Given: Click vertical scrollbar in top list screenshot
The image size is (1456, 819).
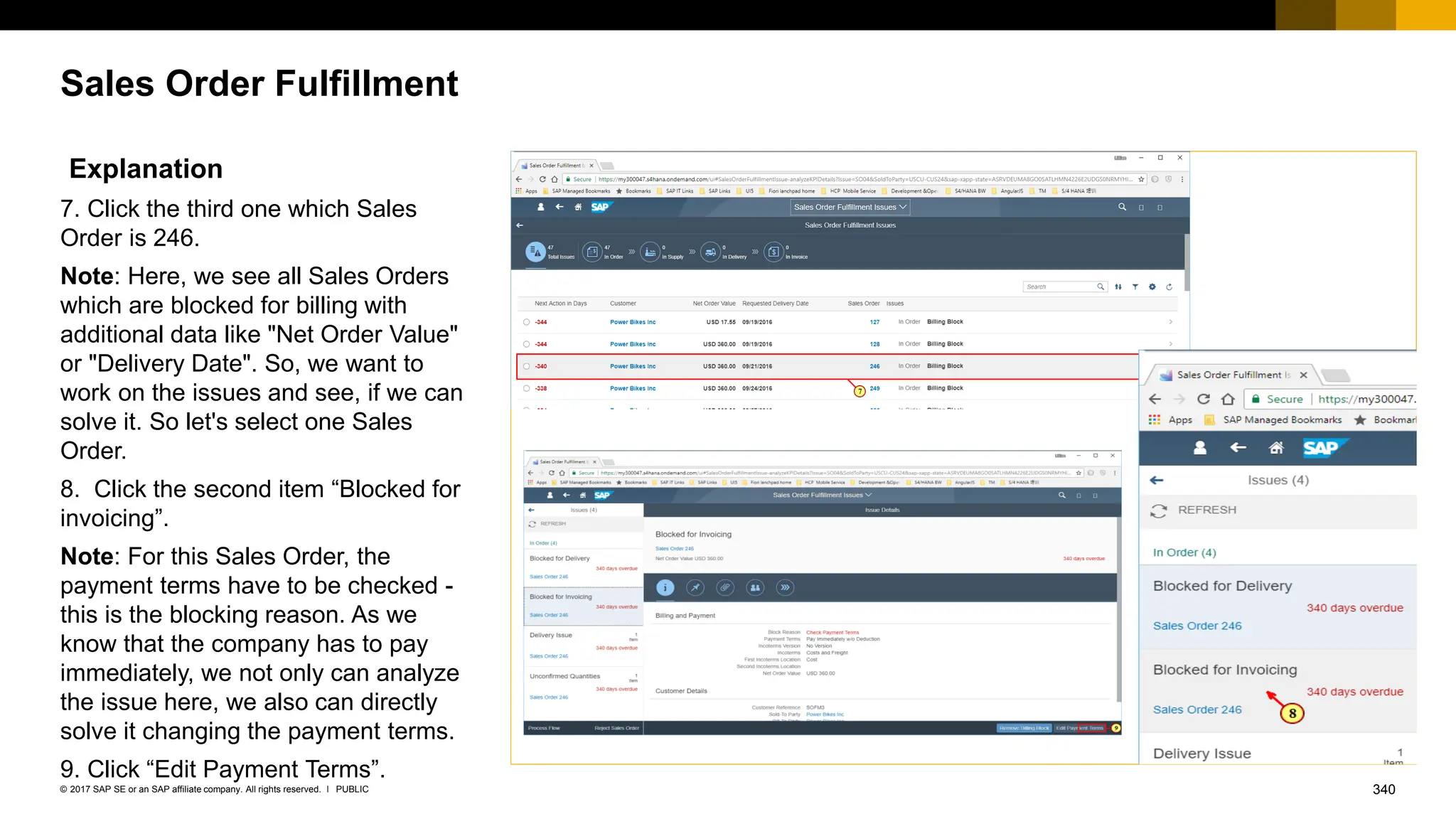Looking at the screenshot, I should 1187,262.
